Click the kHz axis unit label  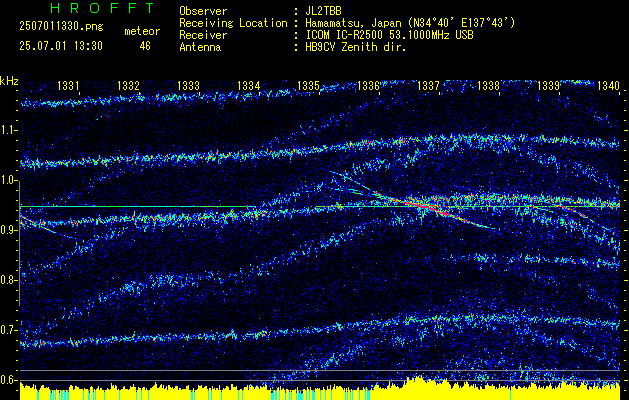9,81
